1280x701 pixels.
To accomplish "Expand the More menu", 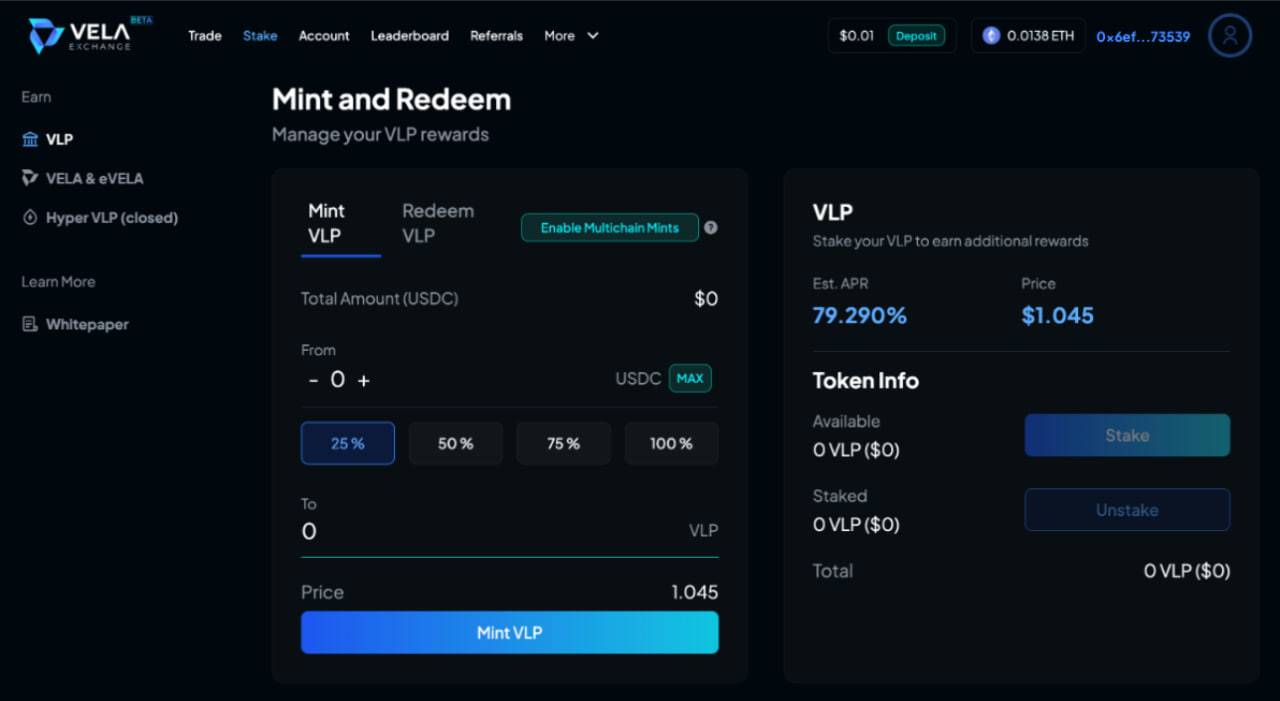I will [x=571, y=36].
